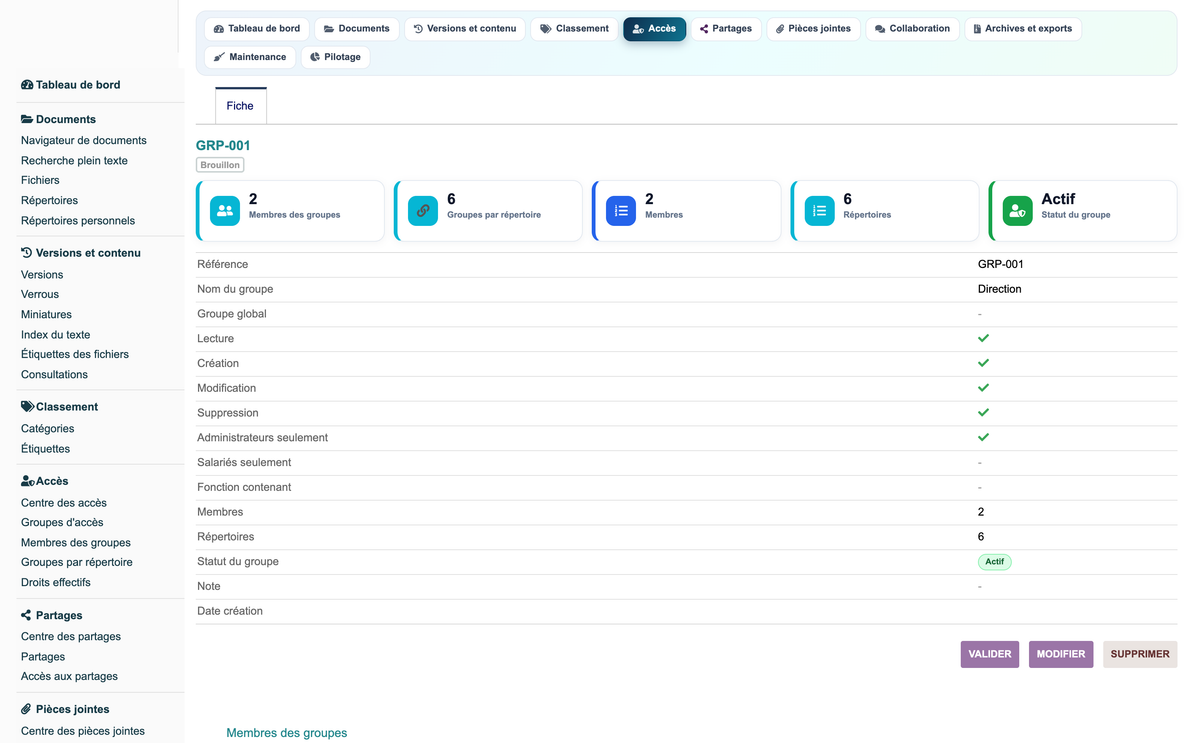Click the Membres des groupes card icon
The width and height of the screenshot is (1200, 743).
pyautogui.click(x=225, y=211)
